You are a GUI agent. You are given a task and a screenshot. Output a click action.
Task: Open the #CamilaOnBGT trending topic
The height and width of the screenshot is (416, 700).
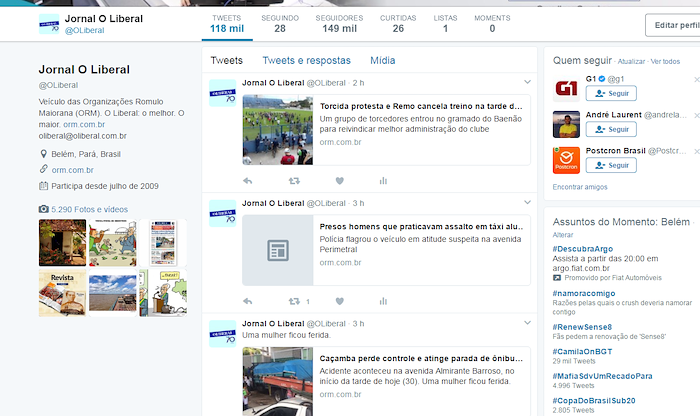582,351
